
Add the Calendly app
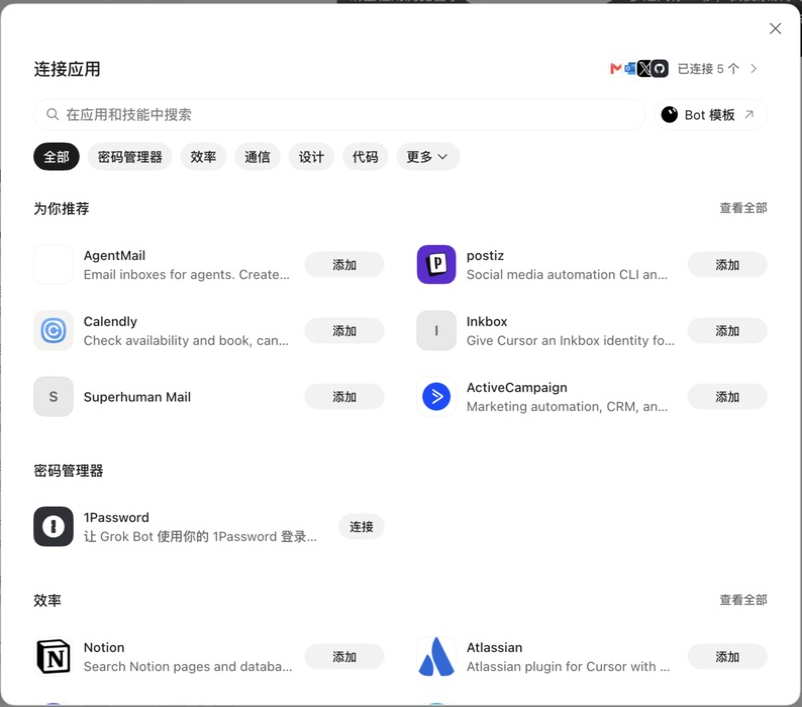pyautogui.click(x=344, y=330)
